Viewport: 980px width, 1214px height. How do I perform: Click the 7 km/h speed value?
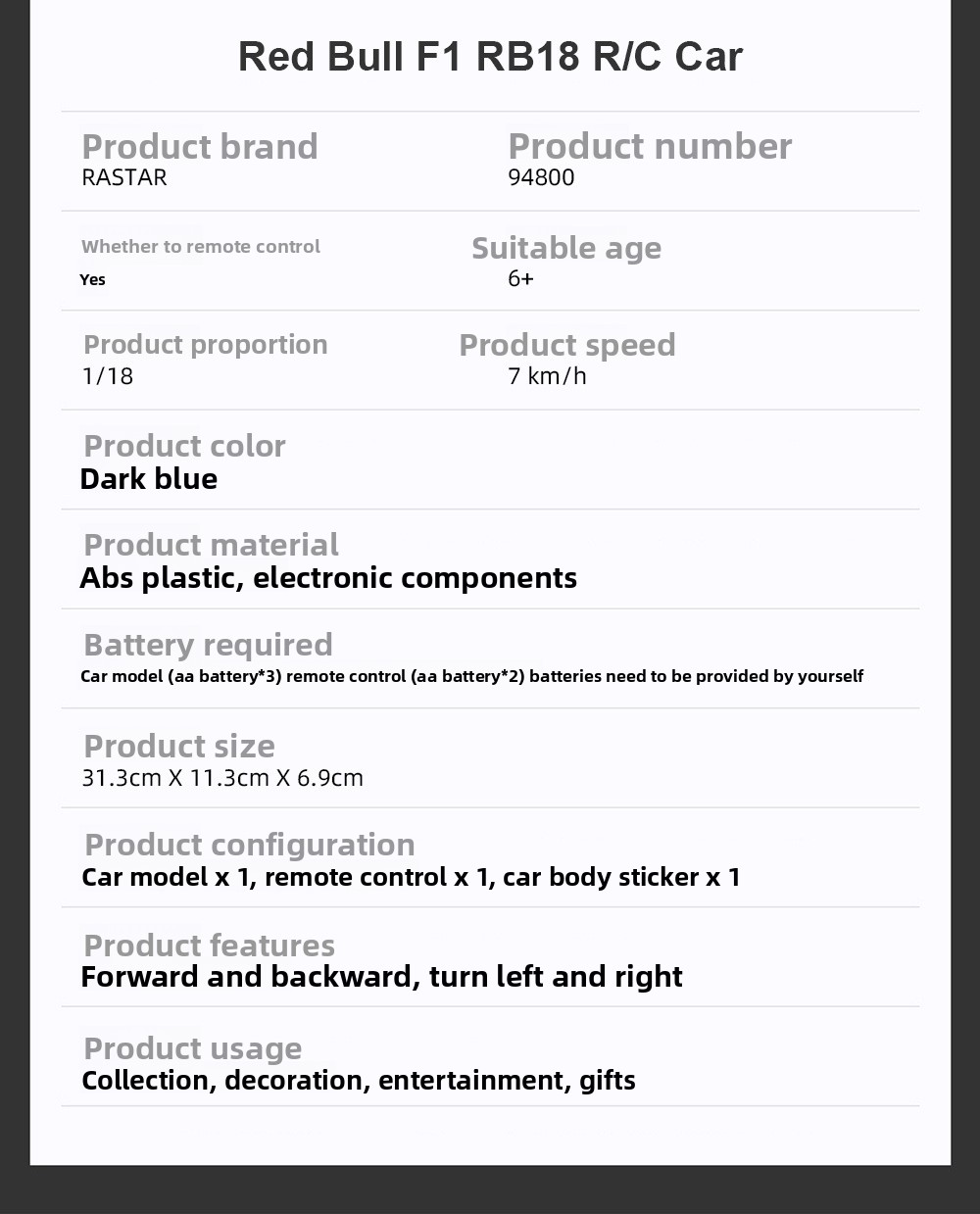tap(547, 376)
